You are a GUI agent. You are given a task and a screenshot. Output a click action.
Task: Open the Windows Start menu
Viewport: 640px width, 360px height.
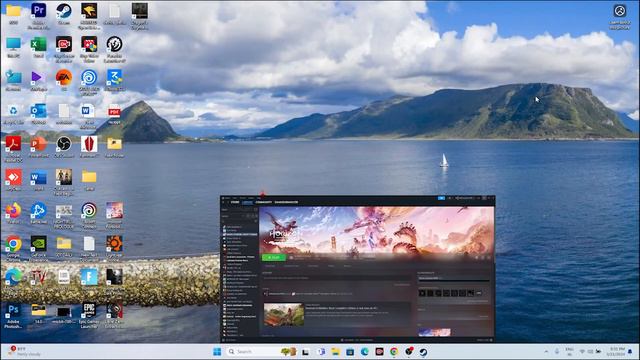217,352
